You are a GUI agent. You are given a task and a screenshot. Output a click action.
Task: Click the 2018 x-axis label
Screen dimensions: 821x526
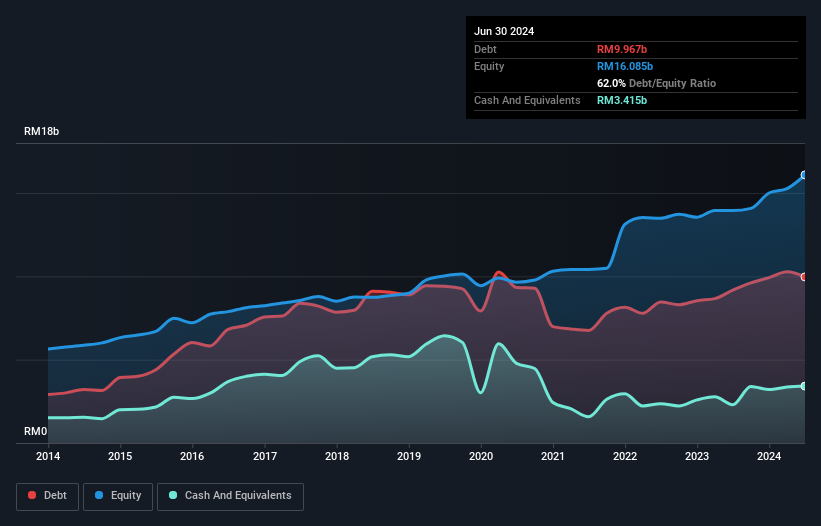pyautogui.click(x=337, y=457)
